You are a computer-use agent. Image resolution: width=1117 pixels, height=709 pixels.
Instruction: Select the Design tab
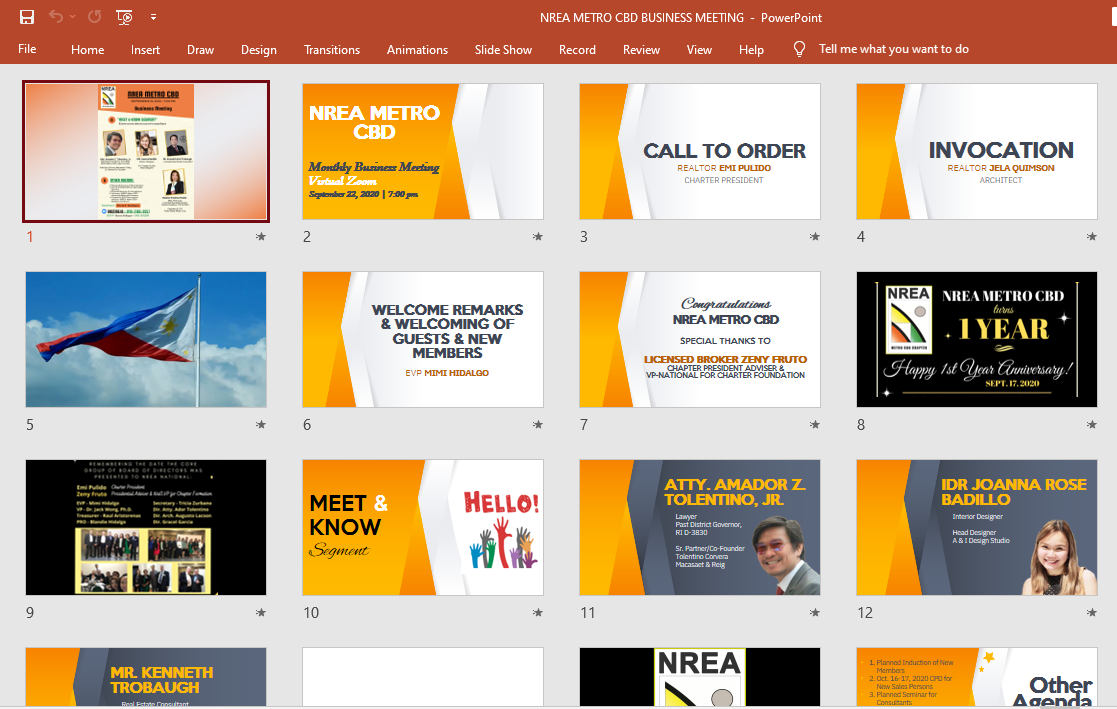click(x=259, y=50)
